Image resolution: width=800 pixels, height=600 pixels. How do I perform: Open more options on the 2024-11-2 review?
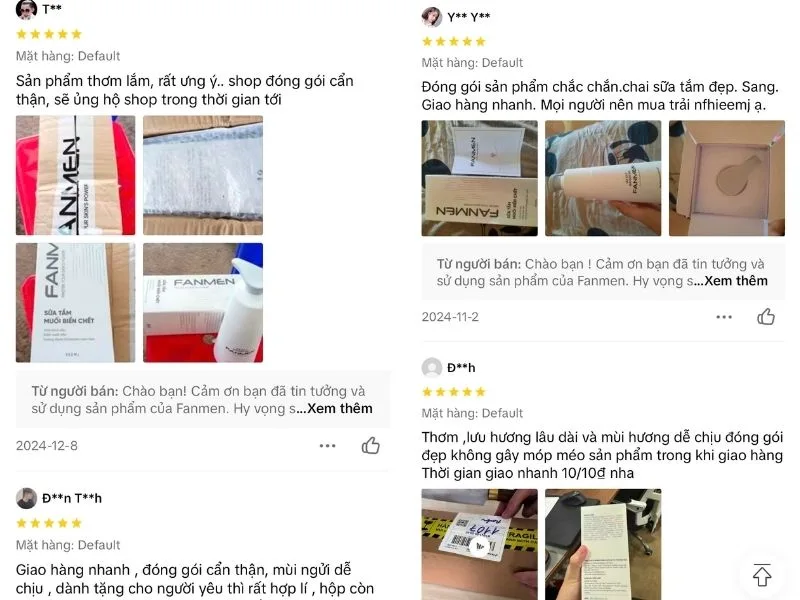coord(723,317)
